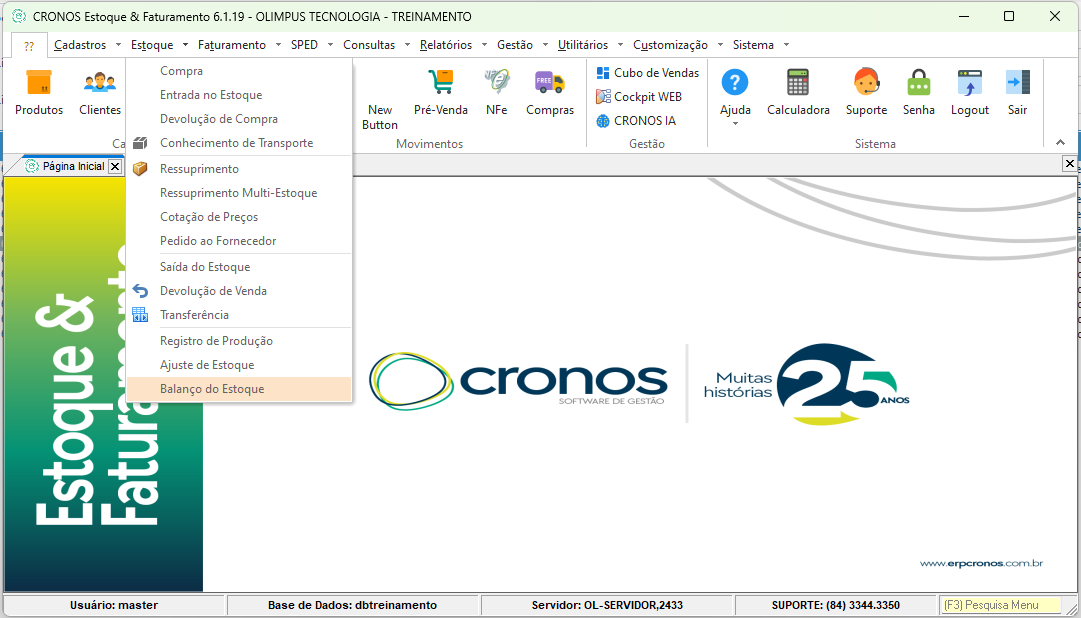Viewport: 1081px width, 618px height.
Task: Open the Faturamento menu
Action: (232, 45)
